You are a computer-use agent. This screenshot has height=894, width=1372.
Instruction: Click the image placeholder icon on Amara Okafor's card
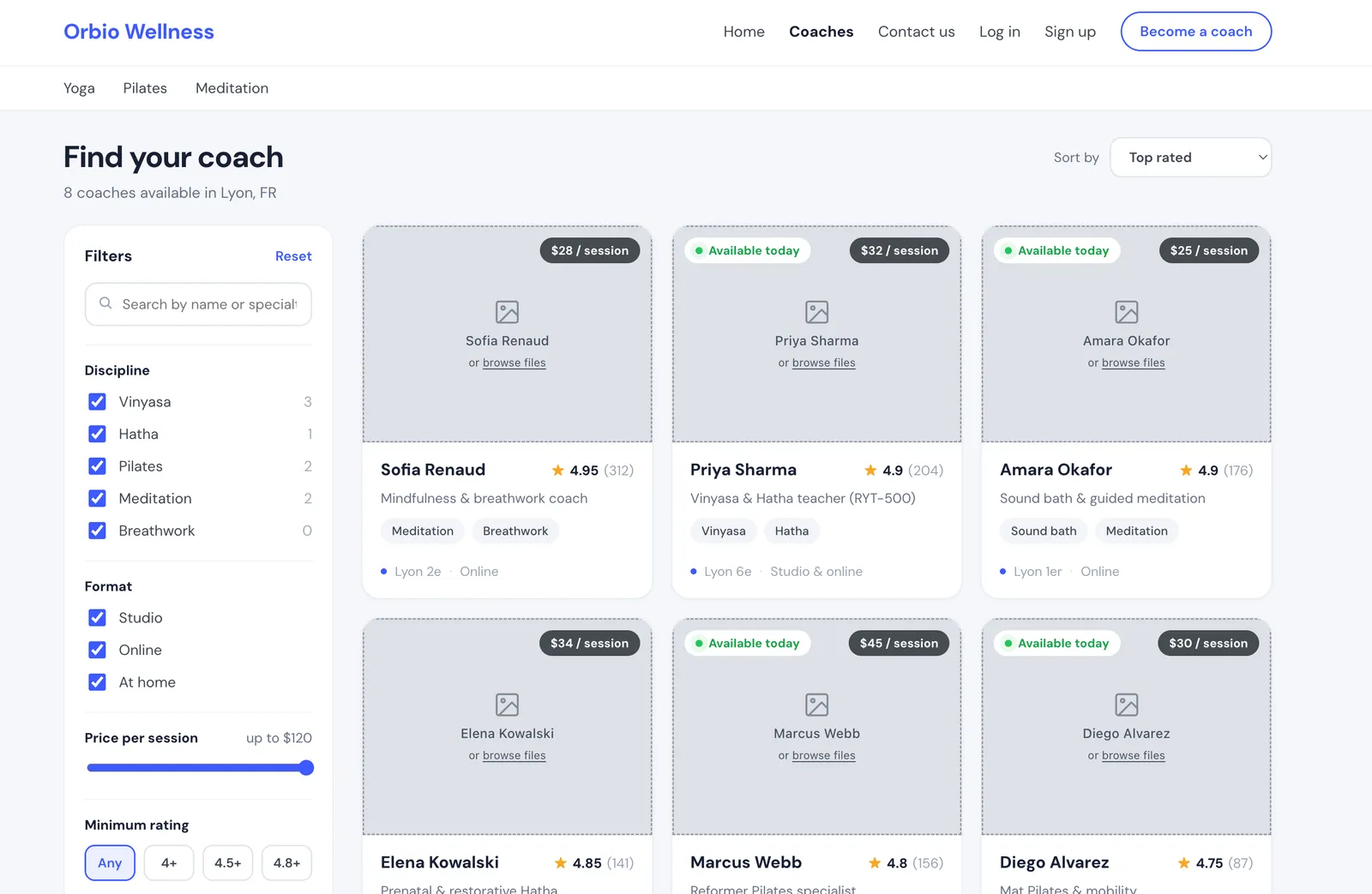tap(1126, 312)
